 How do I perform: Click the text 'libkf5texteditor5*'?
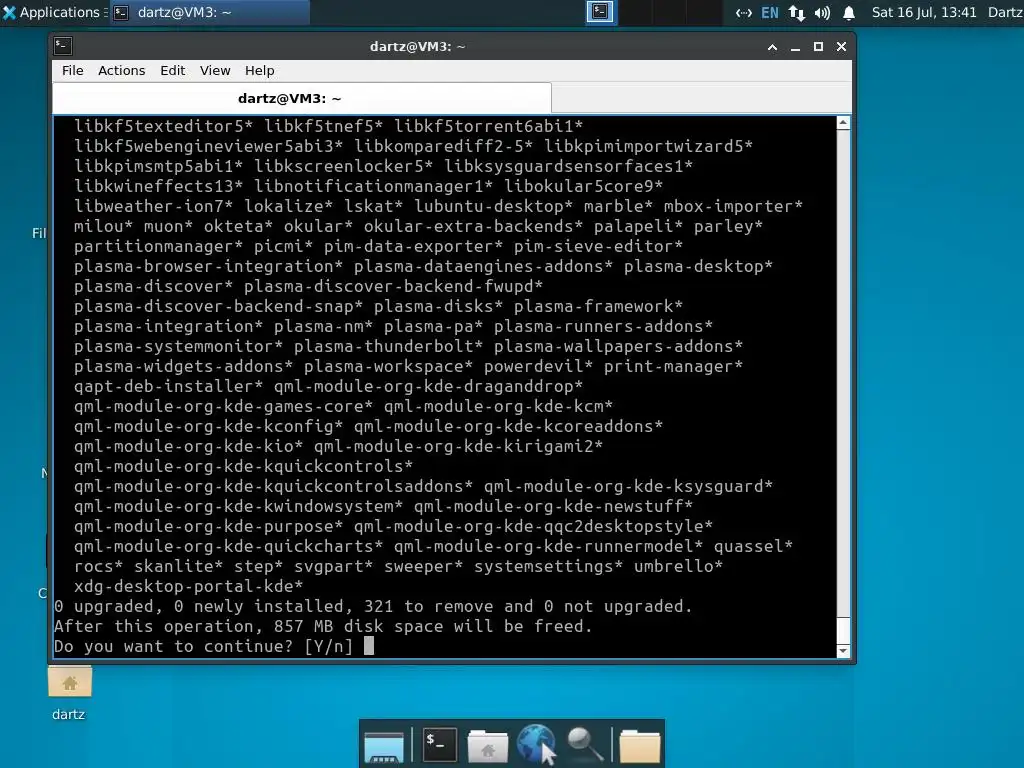(x=163, y=126)
